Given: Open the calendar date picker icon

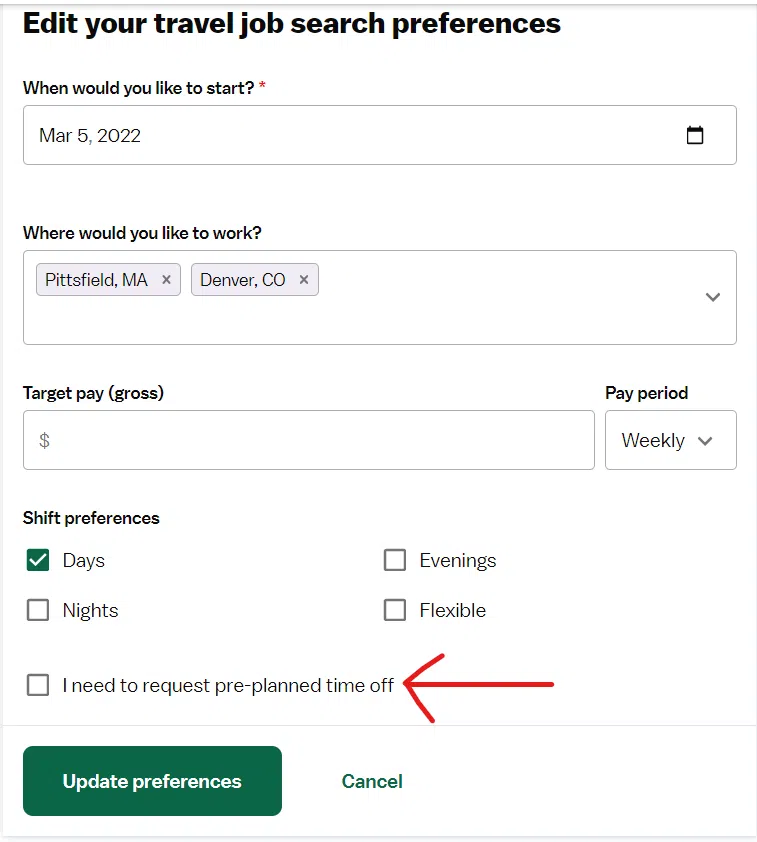Looking at the screenshot, I should tap(695, 135).
